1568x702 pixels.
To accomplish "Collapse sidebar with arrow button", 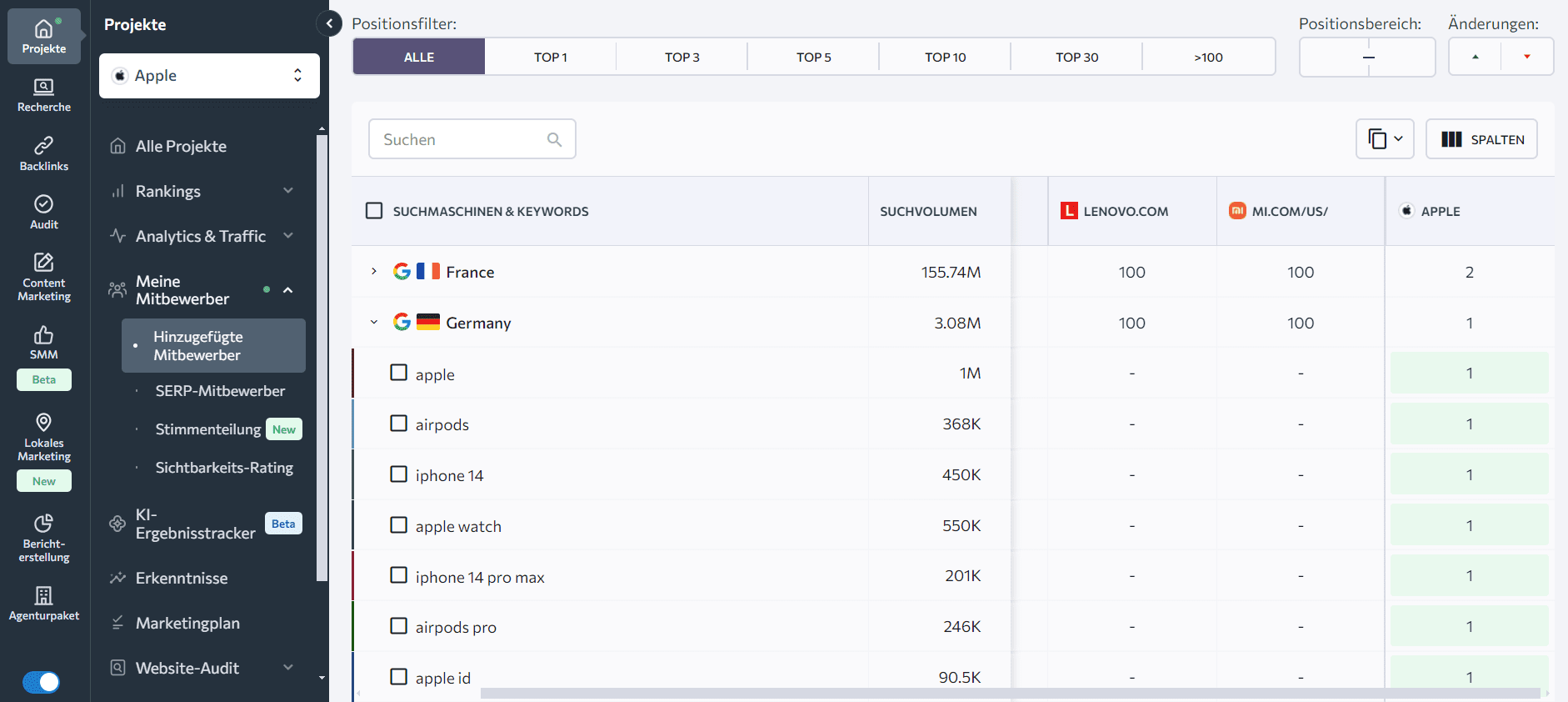I will [x=330, y=23].
